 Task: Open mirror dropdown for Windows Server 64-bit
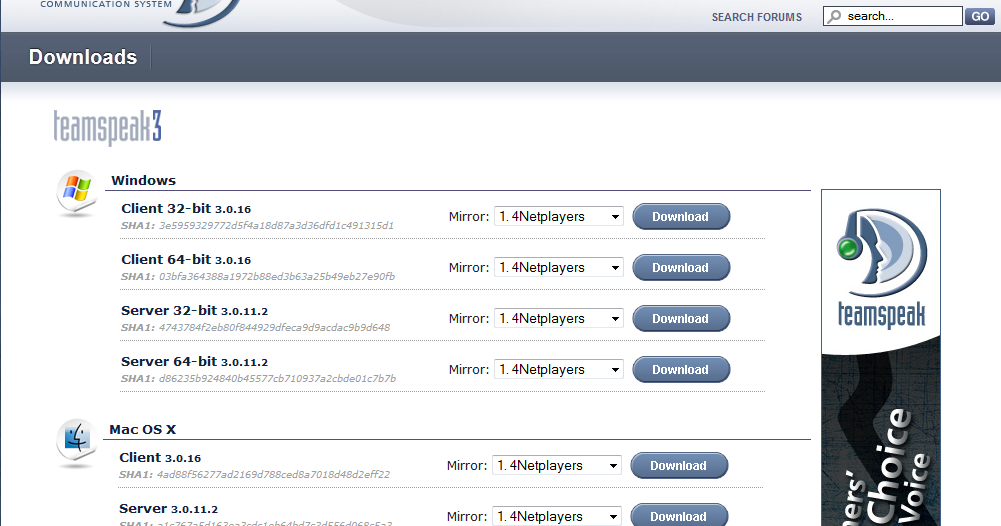pyautogui.click(x=559, y=370)
